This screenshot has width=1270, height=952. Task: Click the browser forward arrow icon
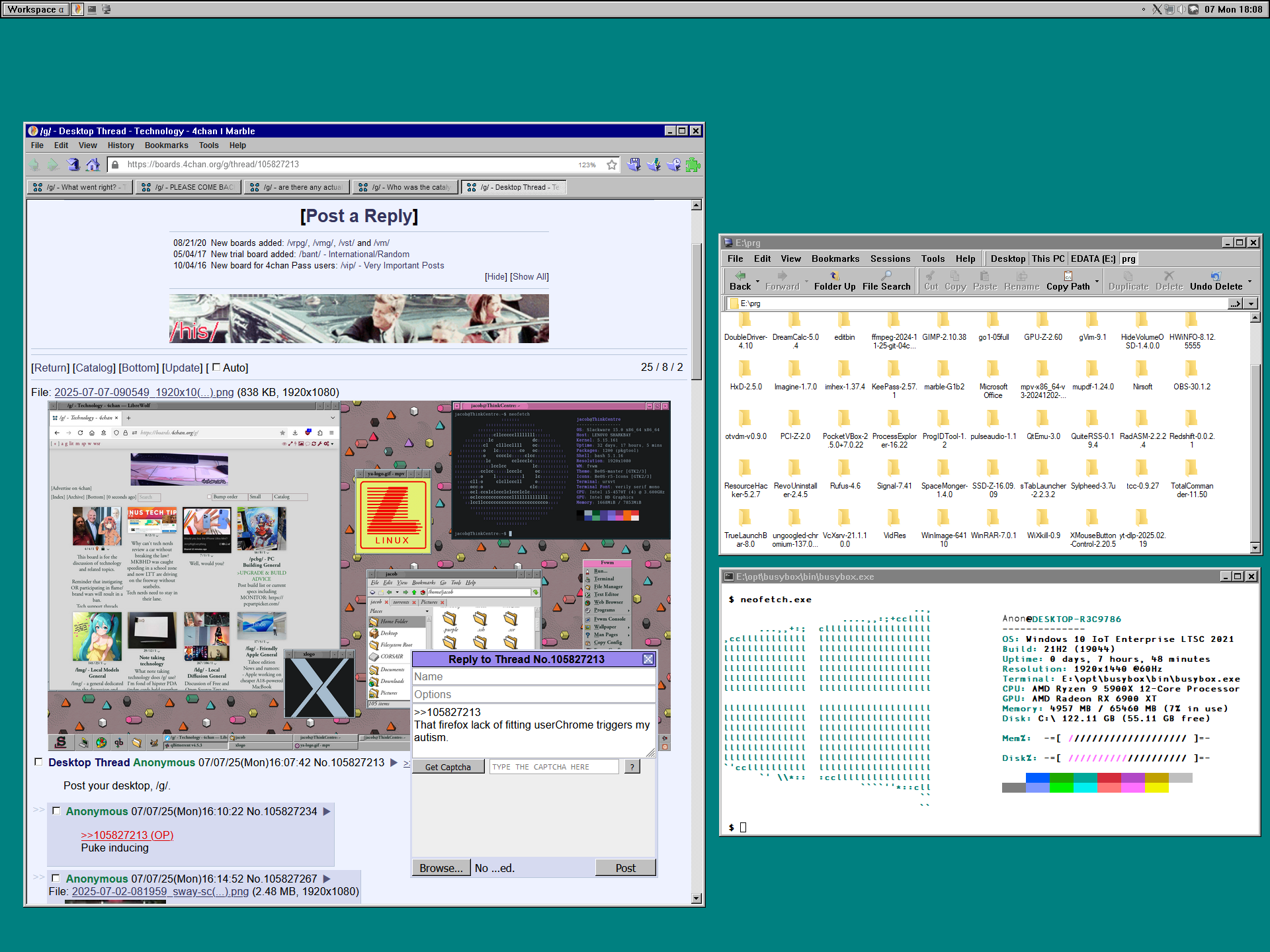pyautogui.click(x=53, y=165)
